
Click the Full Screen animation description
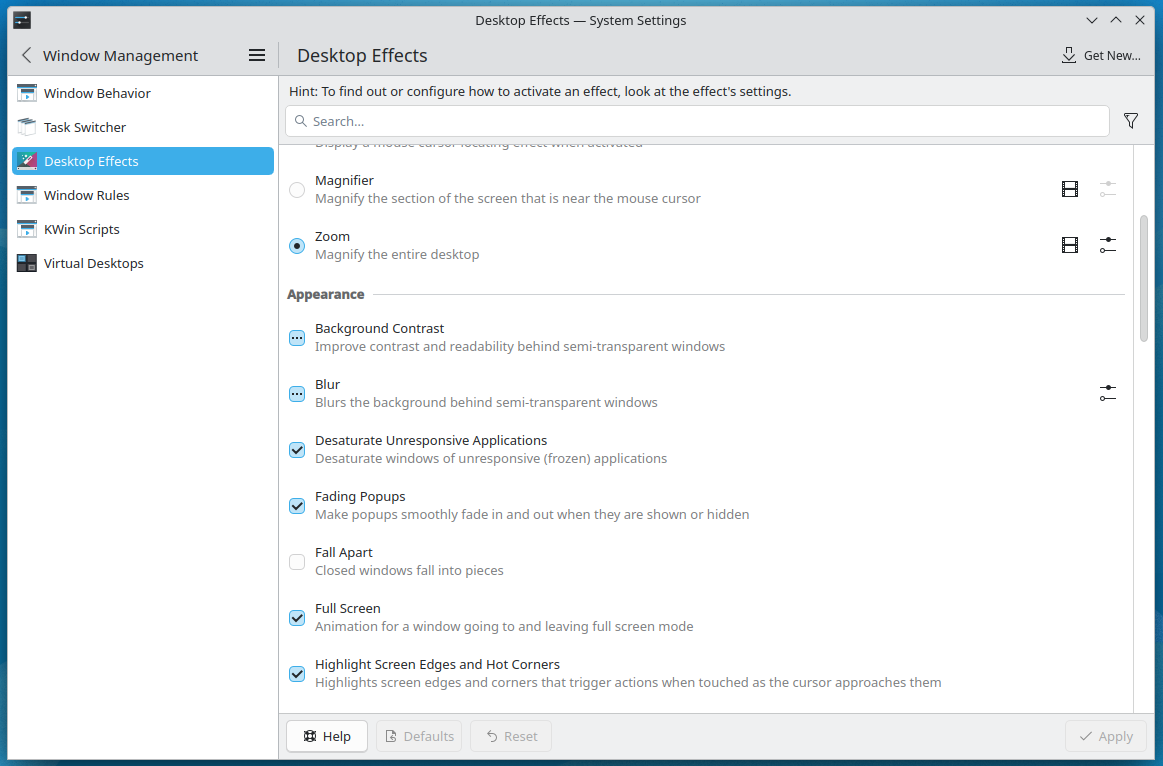click(504, 627)
